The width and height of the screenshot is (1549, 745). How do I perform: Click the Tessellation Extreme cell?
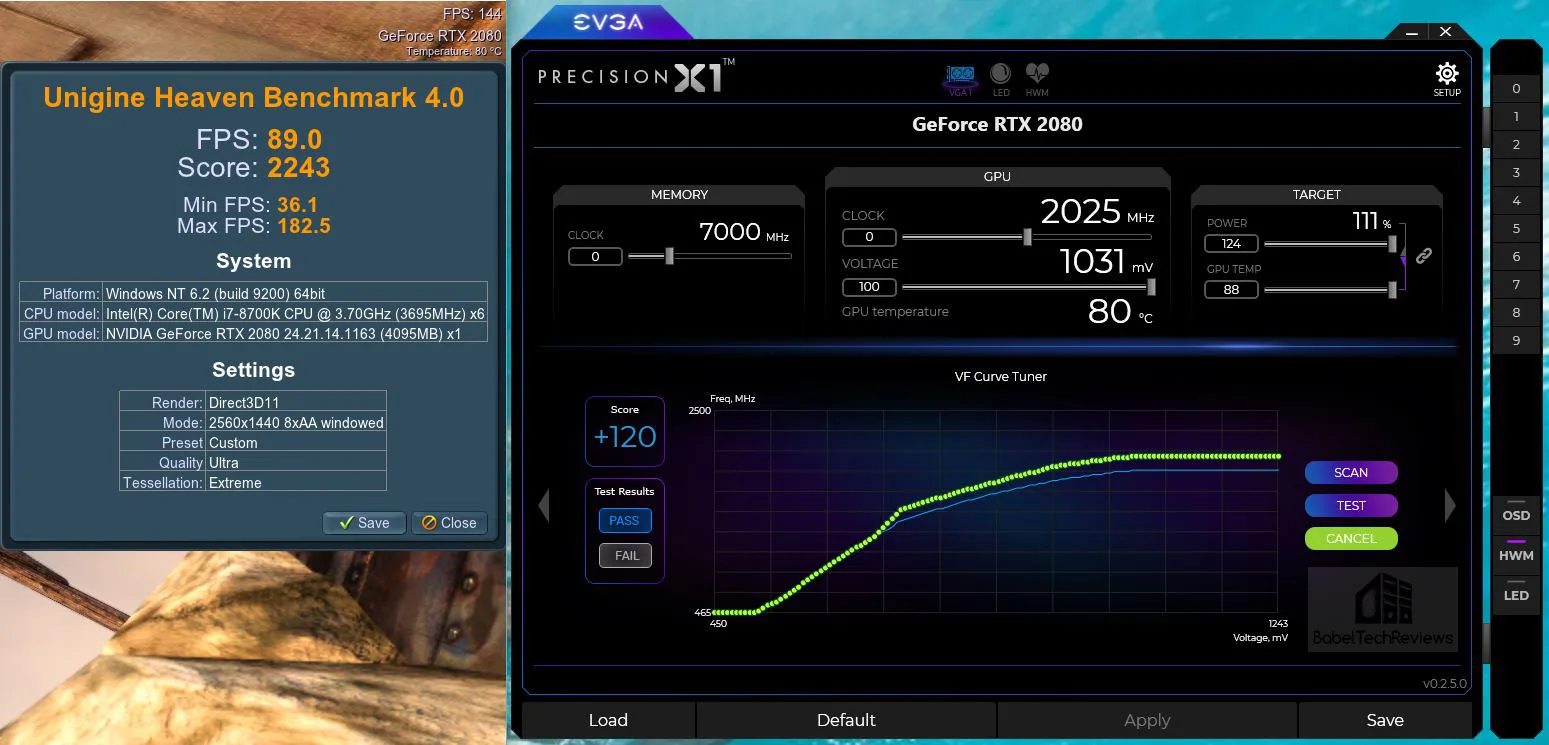pyautogui.click(x=296, y=482)
